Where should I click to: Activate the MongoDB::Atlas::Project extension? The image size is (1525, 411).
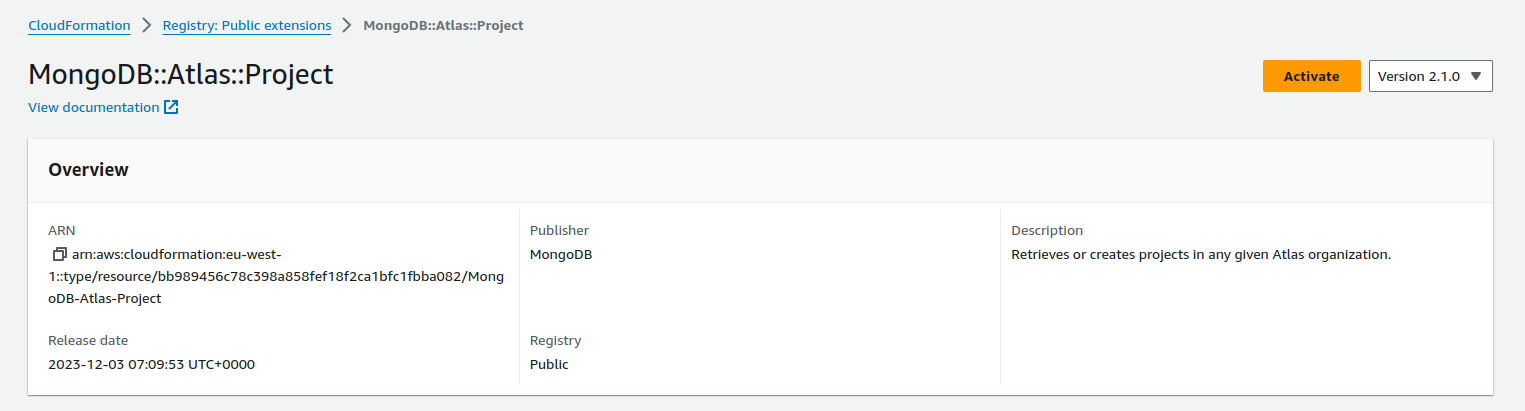1311,76
